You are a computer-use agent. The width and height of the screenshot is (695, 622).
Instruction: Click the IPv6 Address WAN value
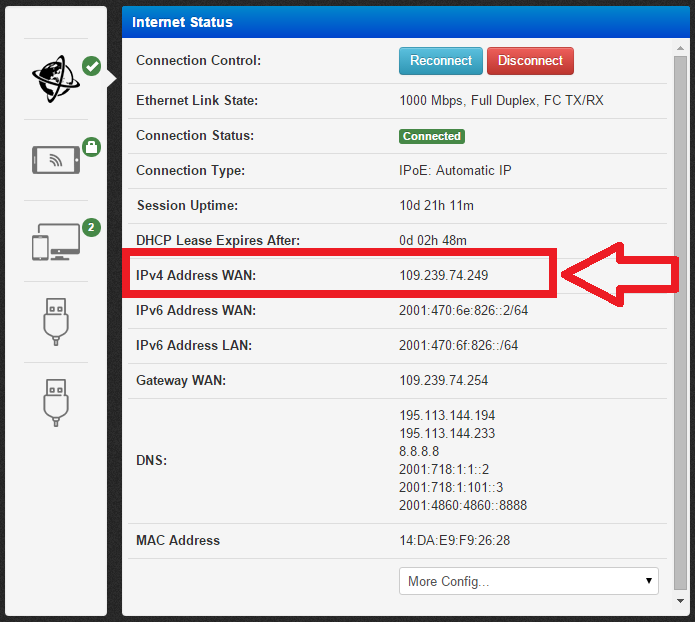[463, 311]
